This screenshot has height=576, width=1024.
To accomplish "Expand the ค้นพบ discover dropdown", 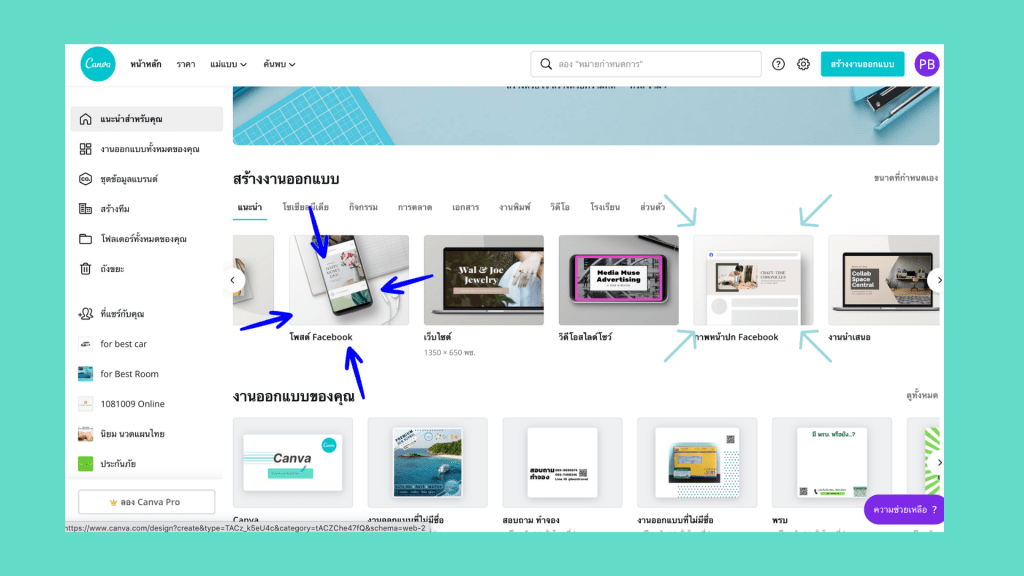I will [279, 64].
